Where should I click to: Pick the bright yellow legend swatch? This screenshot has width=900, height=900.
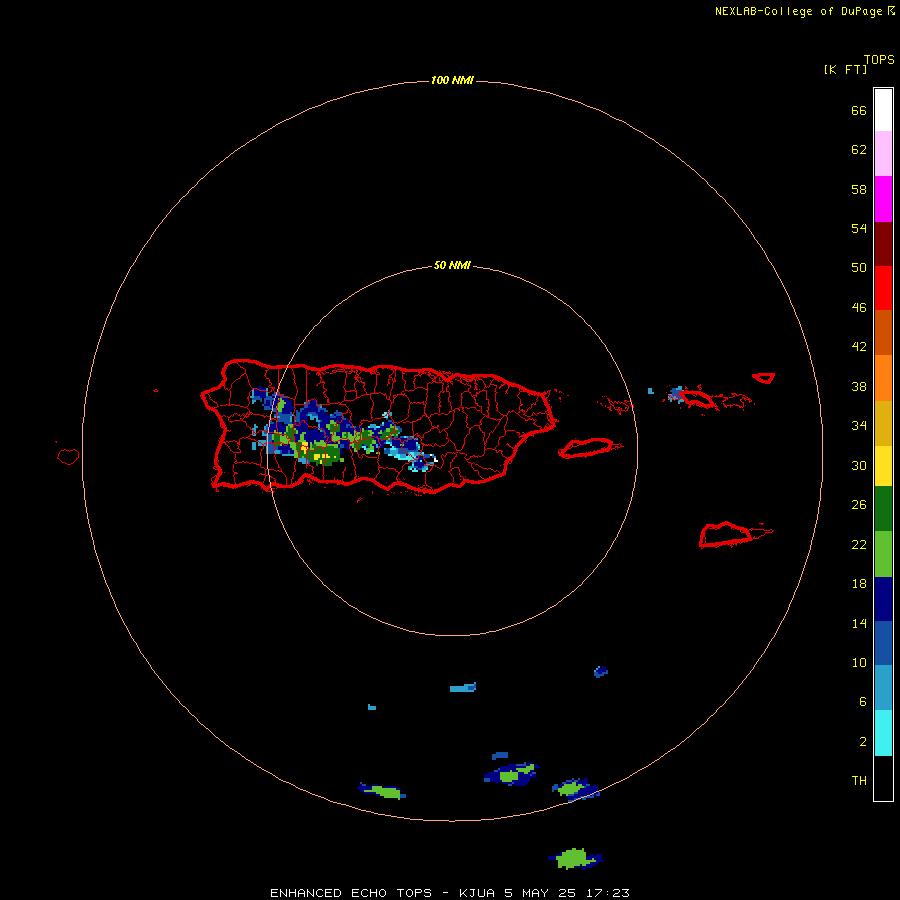[883, 466]
